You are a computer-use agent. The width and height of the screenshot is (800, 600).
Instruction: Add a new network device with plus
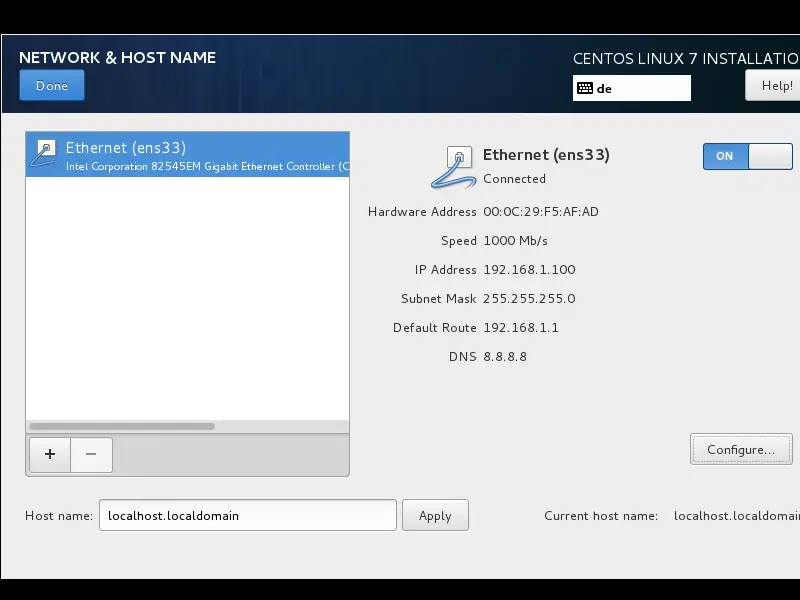pyautogui.click(x=50, y=454)
